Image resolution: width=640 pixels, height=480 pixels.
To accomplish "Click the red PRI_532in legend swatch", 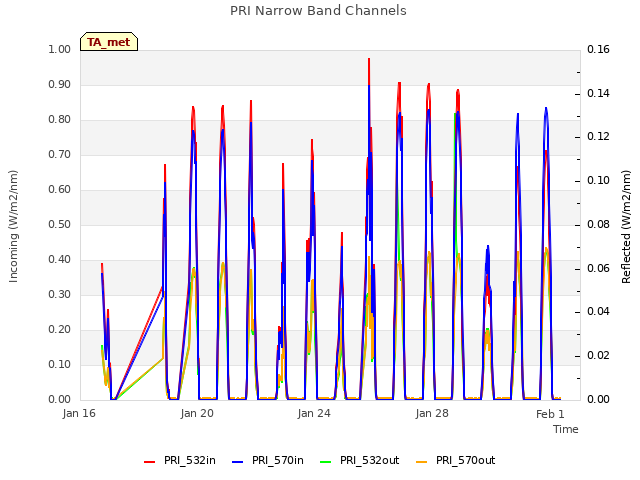I will pos(149,462).
